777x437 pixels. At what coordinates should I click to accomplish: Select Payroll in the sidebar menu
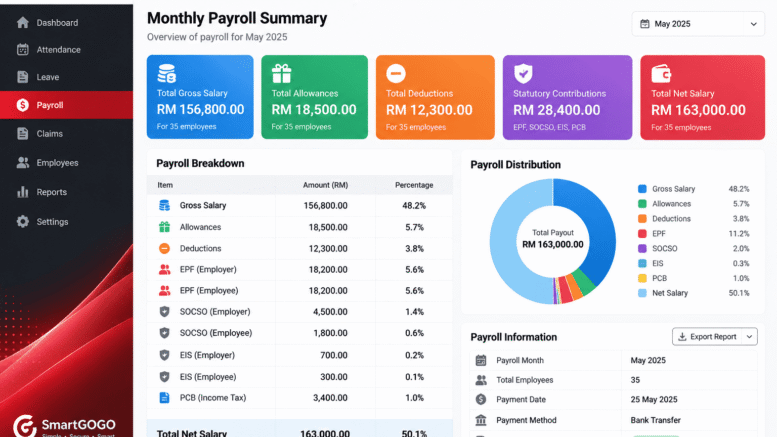click(66, 105)
